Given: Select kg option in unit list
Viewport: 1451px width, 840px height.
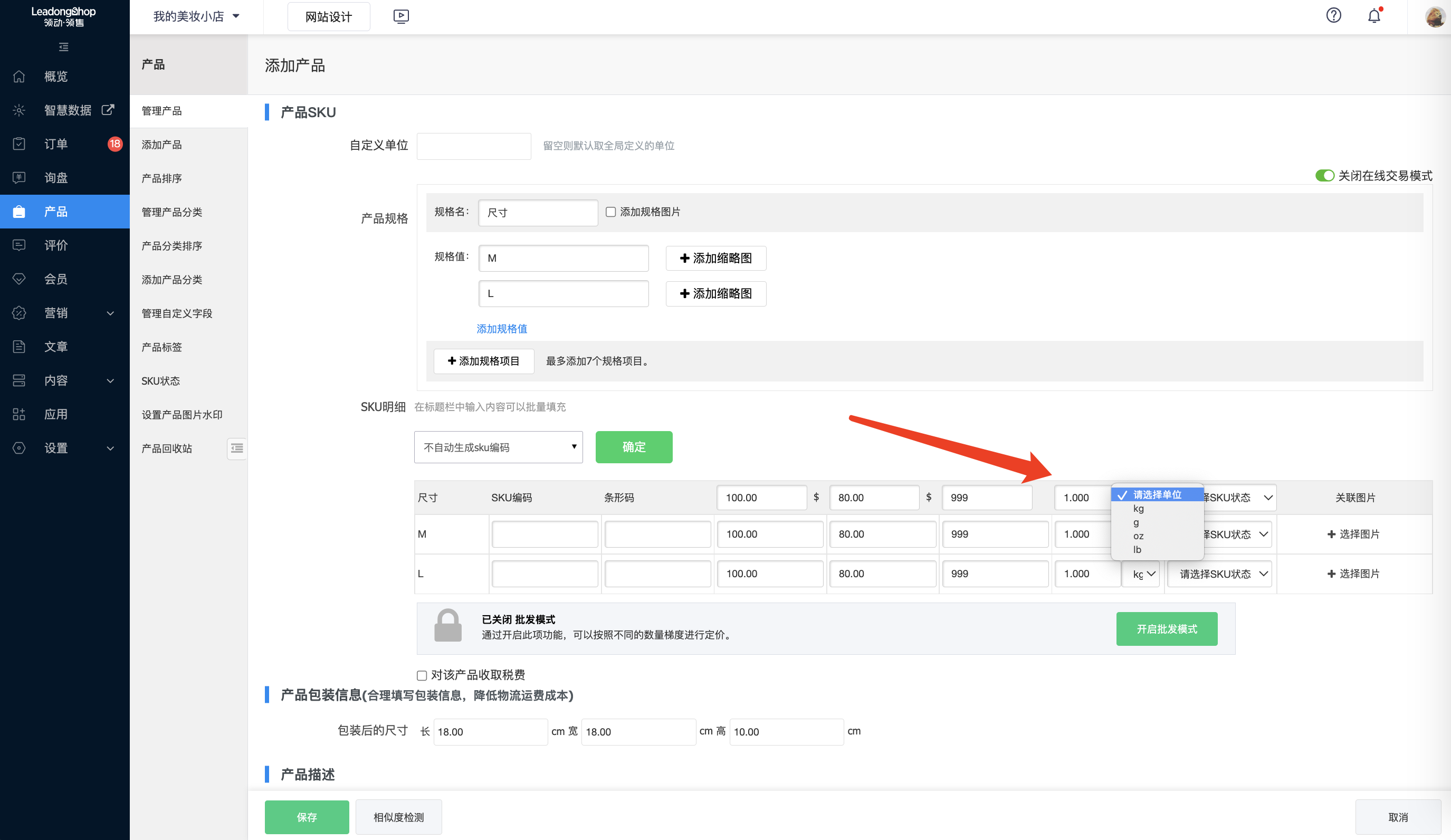Looking at the screenshot, I should point(1138,508).
